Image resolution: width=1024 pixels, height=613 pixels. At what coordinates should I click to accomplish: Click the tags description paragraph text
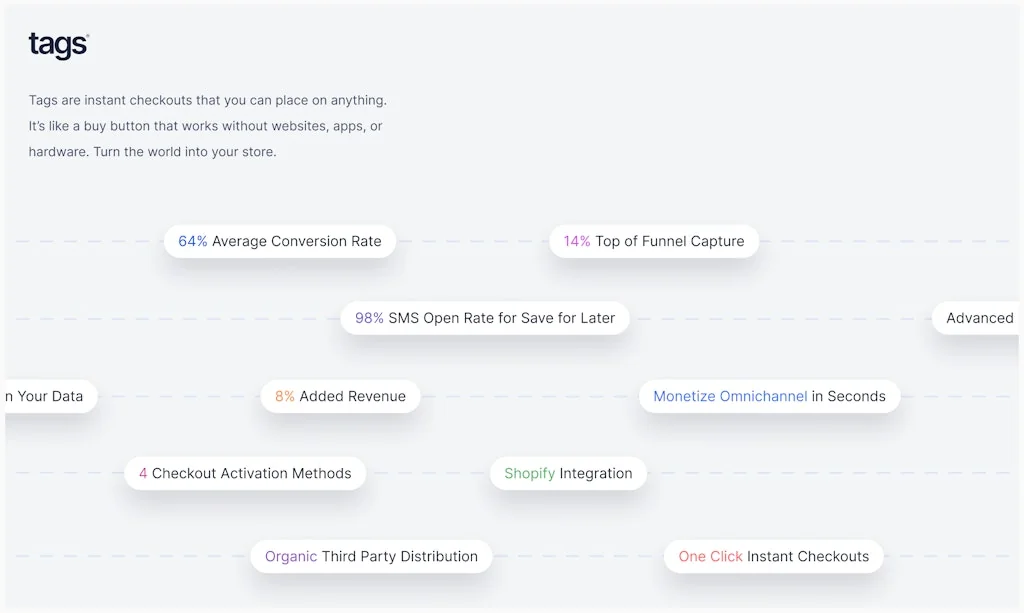(207, 126)
